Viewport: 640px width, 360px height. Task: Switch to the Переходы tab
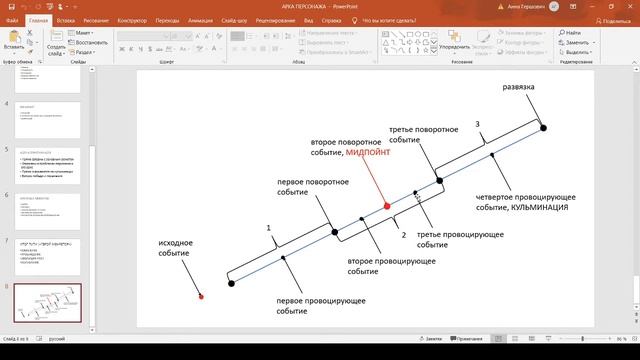[167, 20]
